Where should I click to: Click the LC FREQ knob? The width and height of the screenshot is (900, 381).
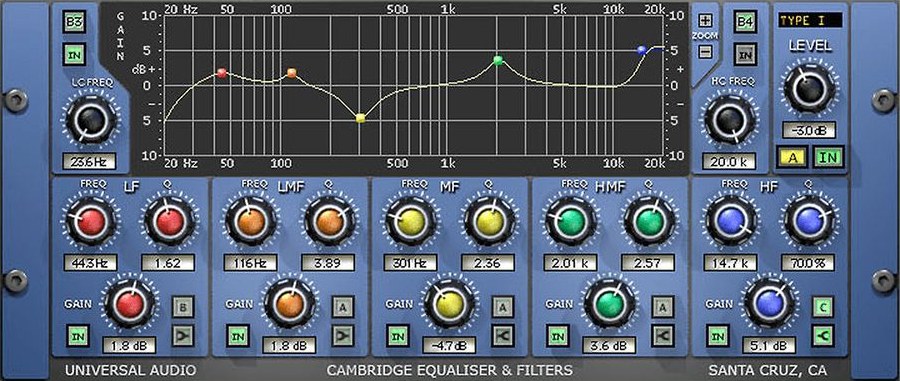pos(91,119)
